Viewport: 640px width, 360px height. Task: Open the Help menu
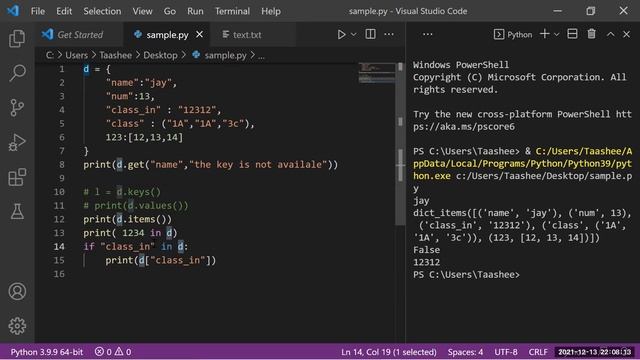tap(271, 11)
